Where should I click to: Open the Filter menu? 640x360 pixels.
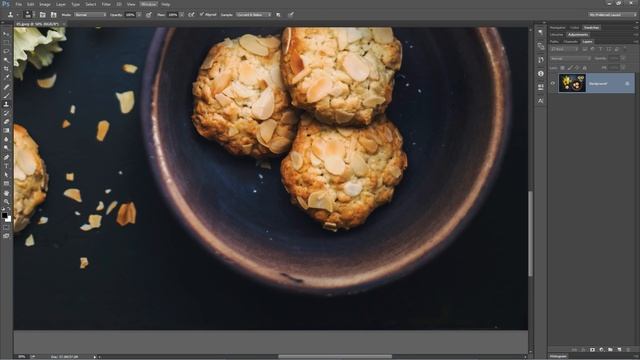(106, 4)
